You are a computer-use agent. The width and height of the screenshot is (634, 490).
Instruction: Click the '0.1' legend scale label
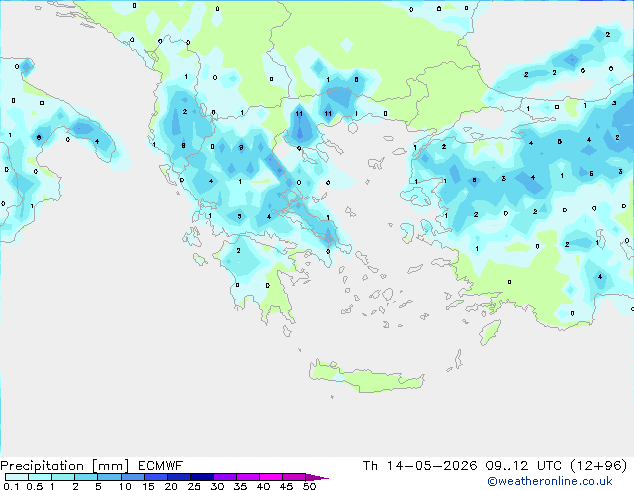11,486
